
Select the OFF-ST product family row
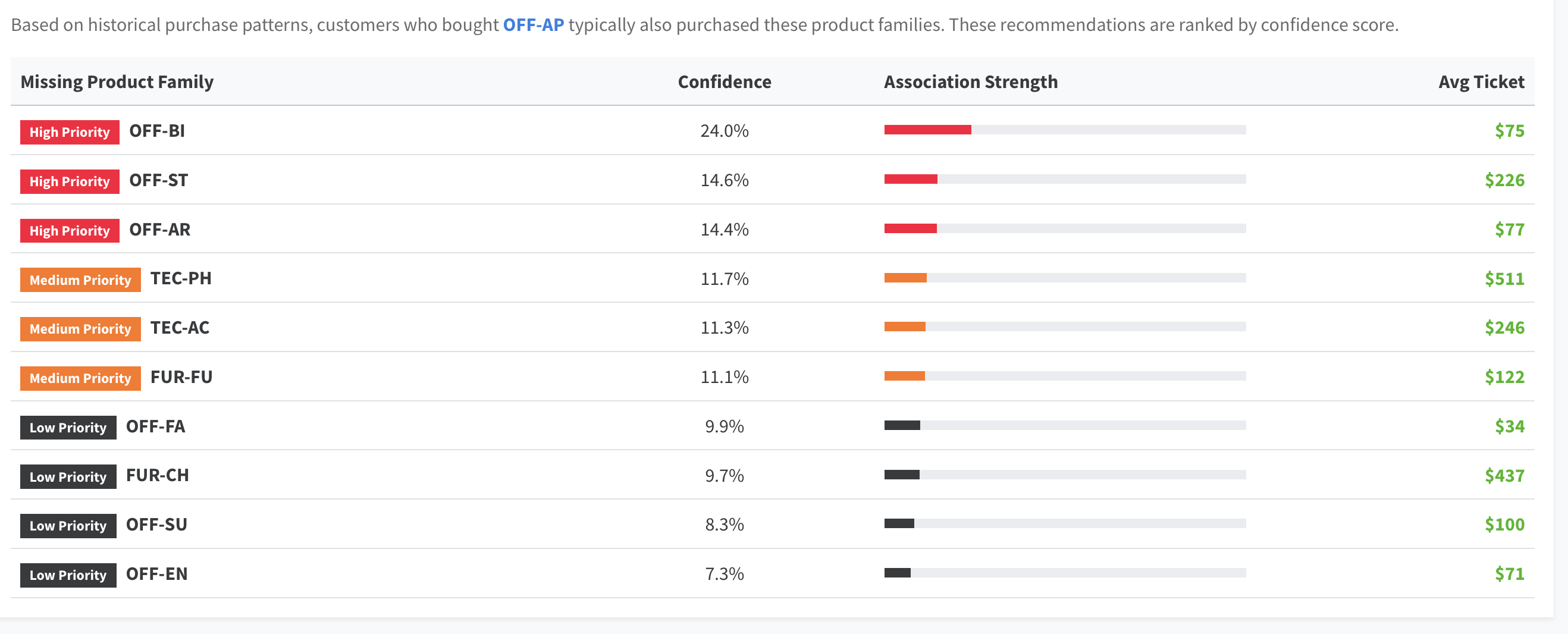158,180
